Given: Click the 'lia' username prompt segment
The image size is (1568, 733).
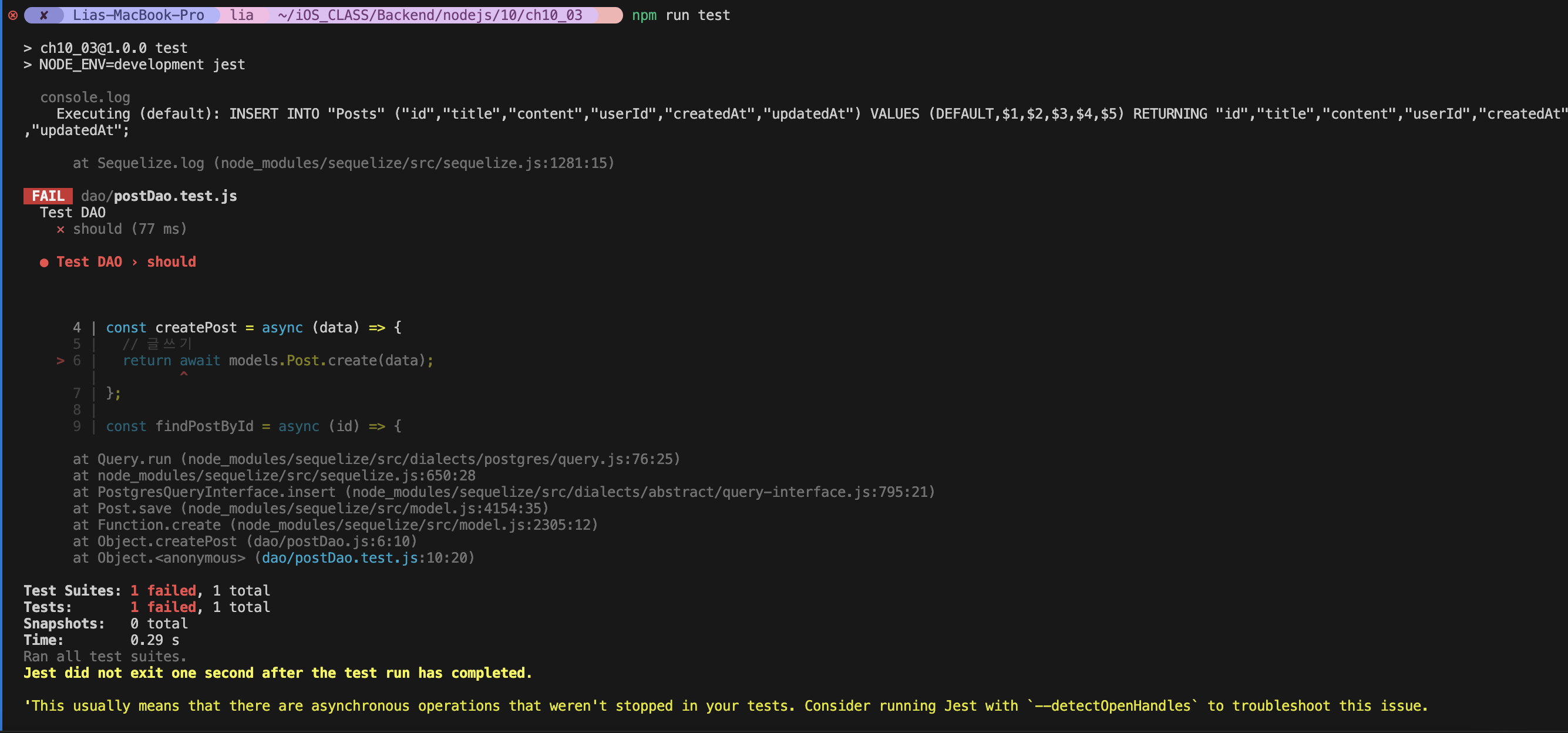Looking at the screenshot, I should coord(241,15).
